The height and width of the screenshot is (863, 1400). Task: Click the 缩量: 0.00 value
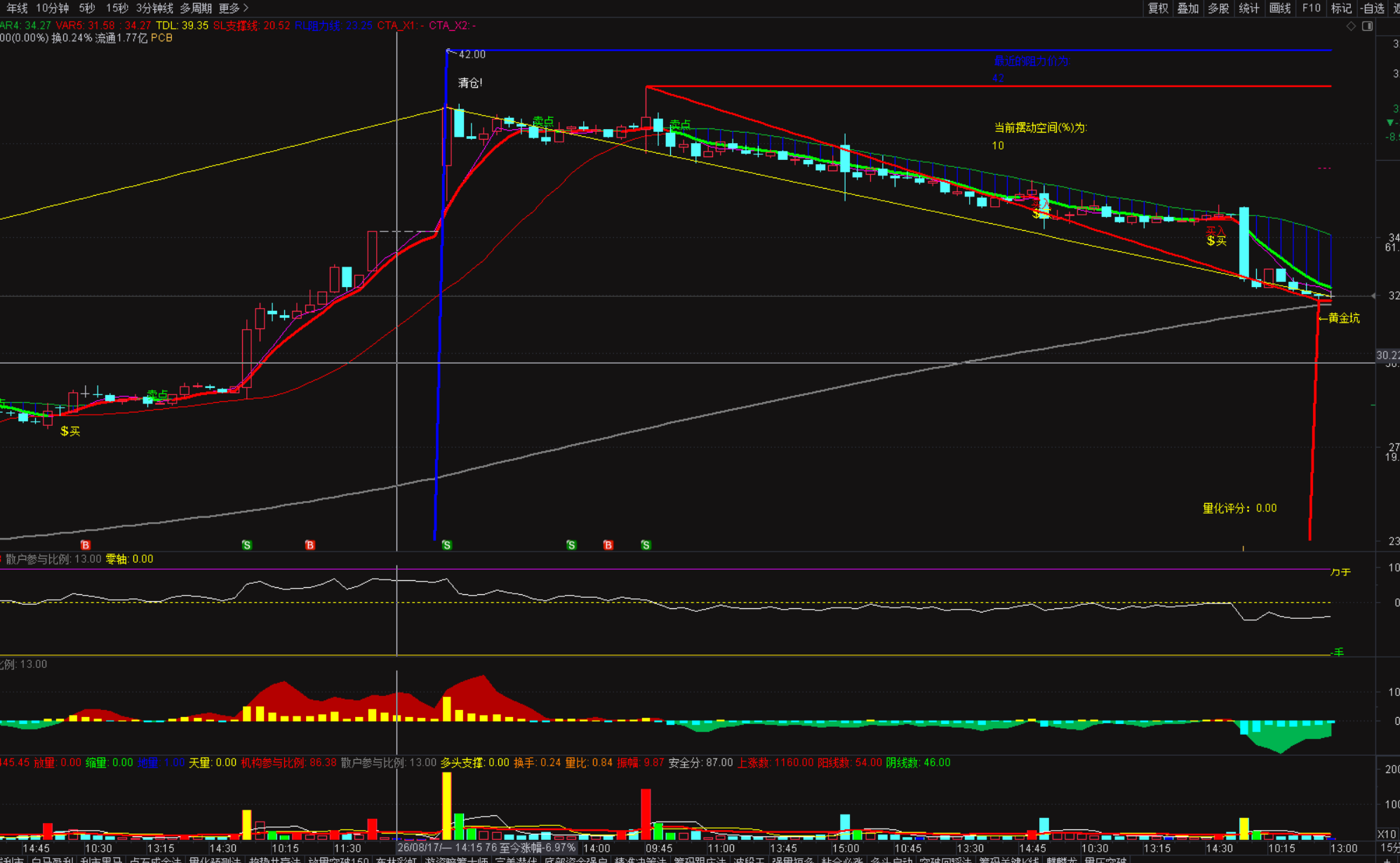(109, 763)
